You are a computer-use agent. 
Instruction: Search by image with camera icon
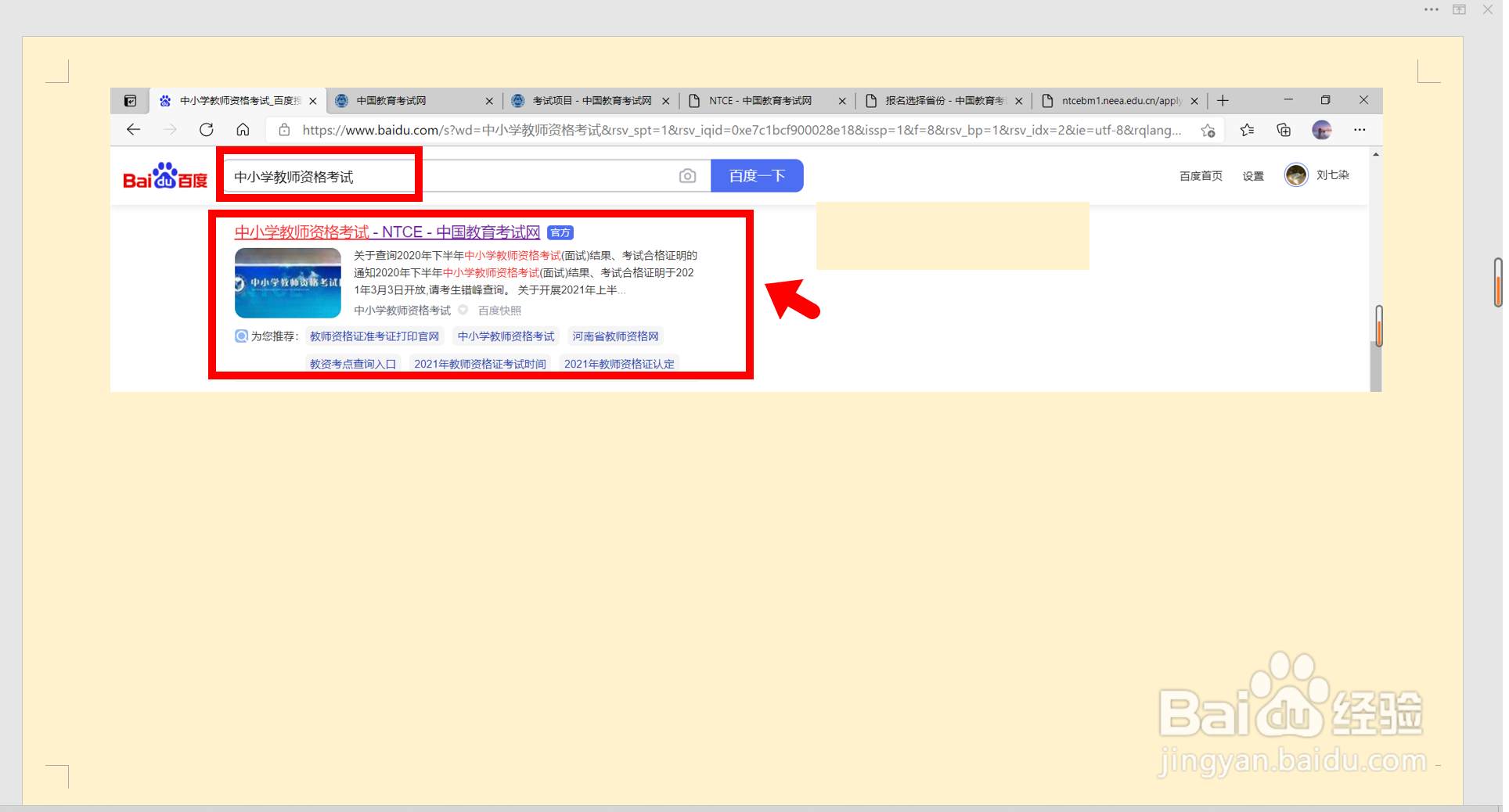click(687, 176)
